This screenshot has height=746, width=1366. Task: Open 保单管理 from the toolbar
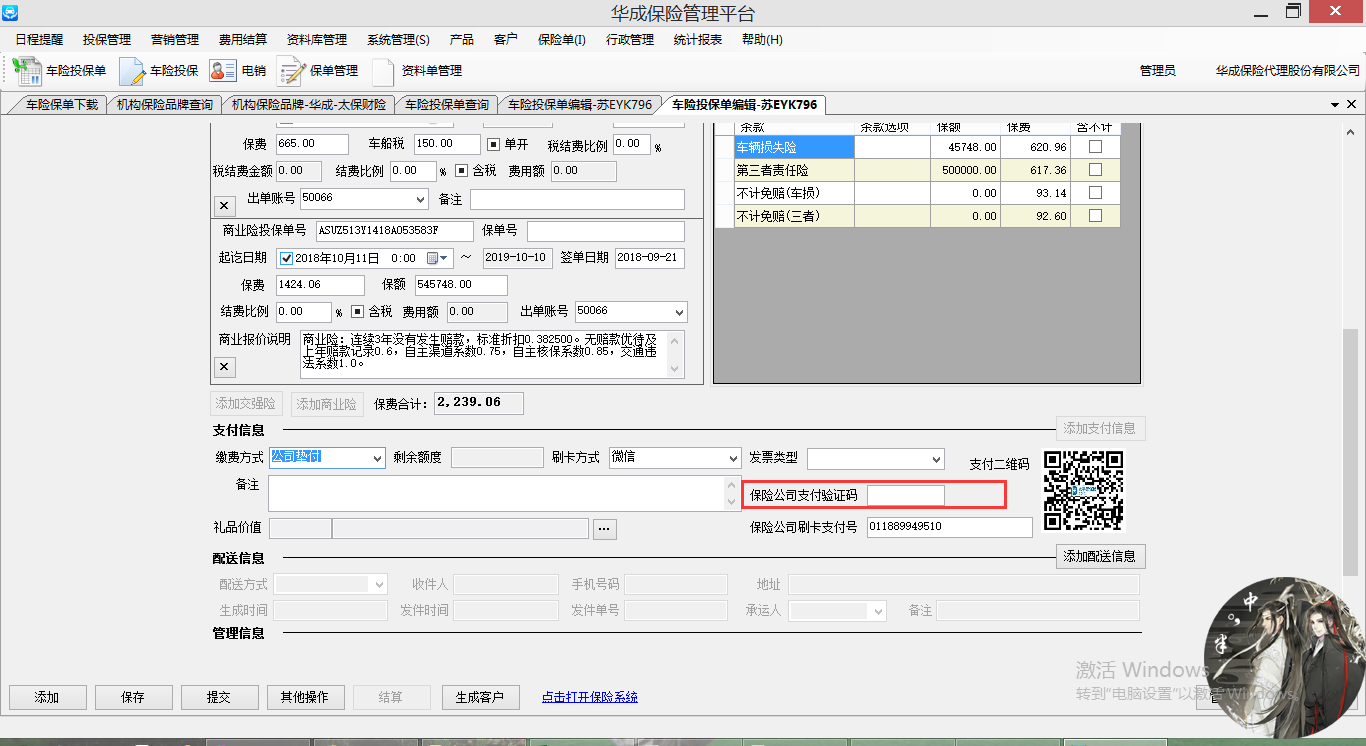pos(318,71)
